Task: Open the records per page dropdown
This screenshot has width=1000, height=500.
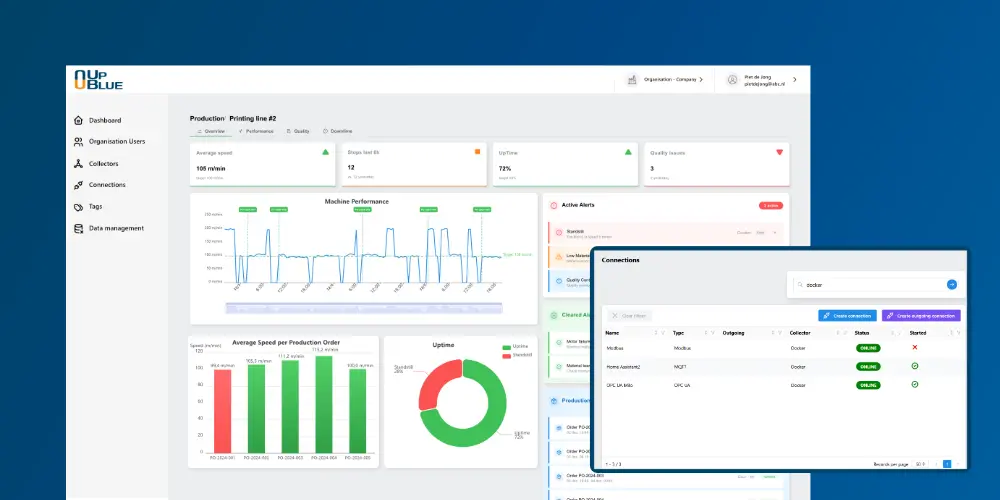Action: tap(921, 464)
